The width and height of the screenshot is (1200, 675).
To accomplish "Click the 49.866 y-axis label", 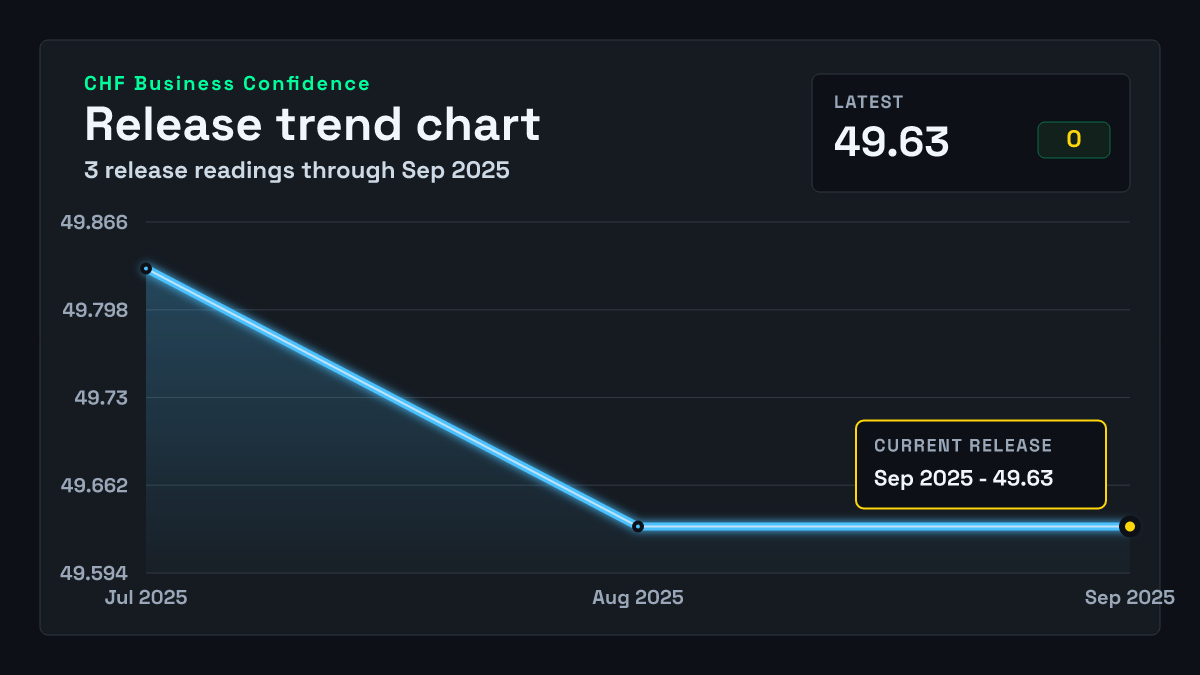I will 94,222.
